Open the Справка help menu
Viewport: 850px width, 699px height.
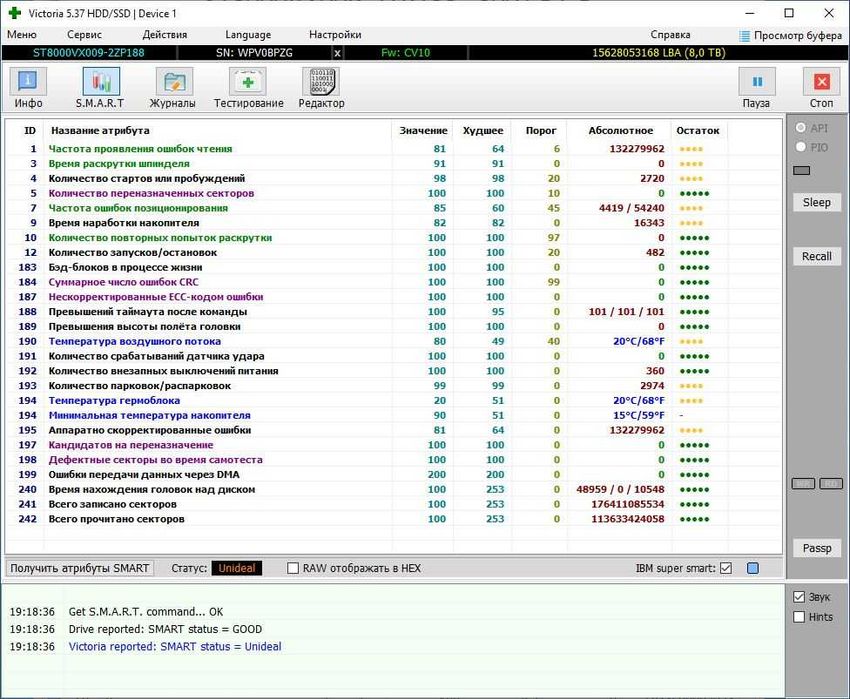point(671,35)
